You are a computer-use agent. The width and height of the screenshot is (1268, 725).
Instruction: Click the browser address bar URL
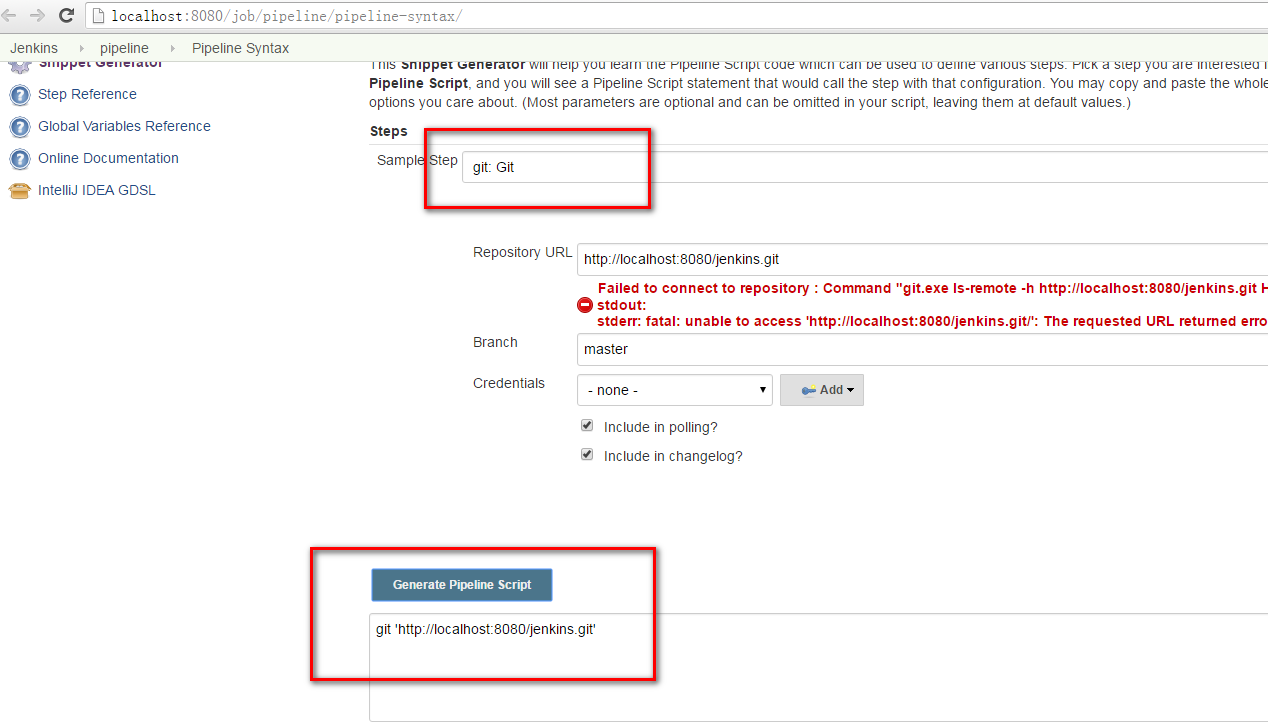coord(286,16)
